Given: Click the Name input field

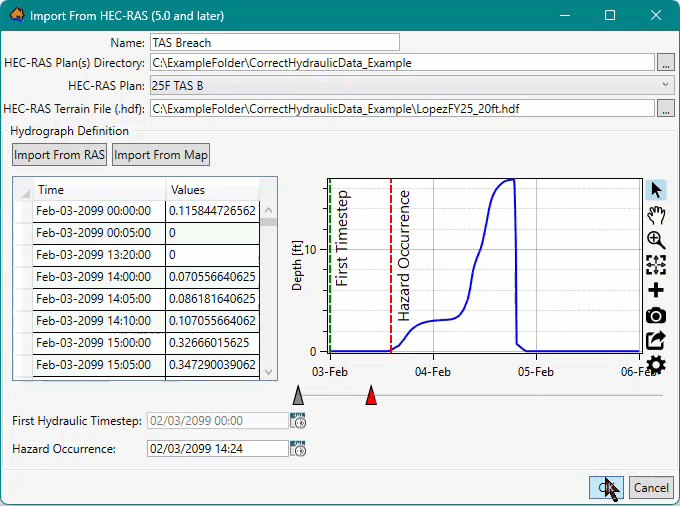Looking at the screenshot, I should coord(275,42).
